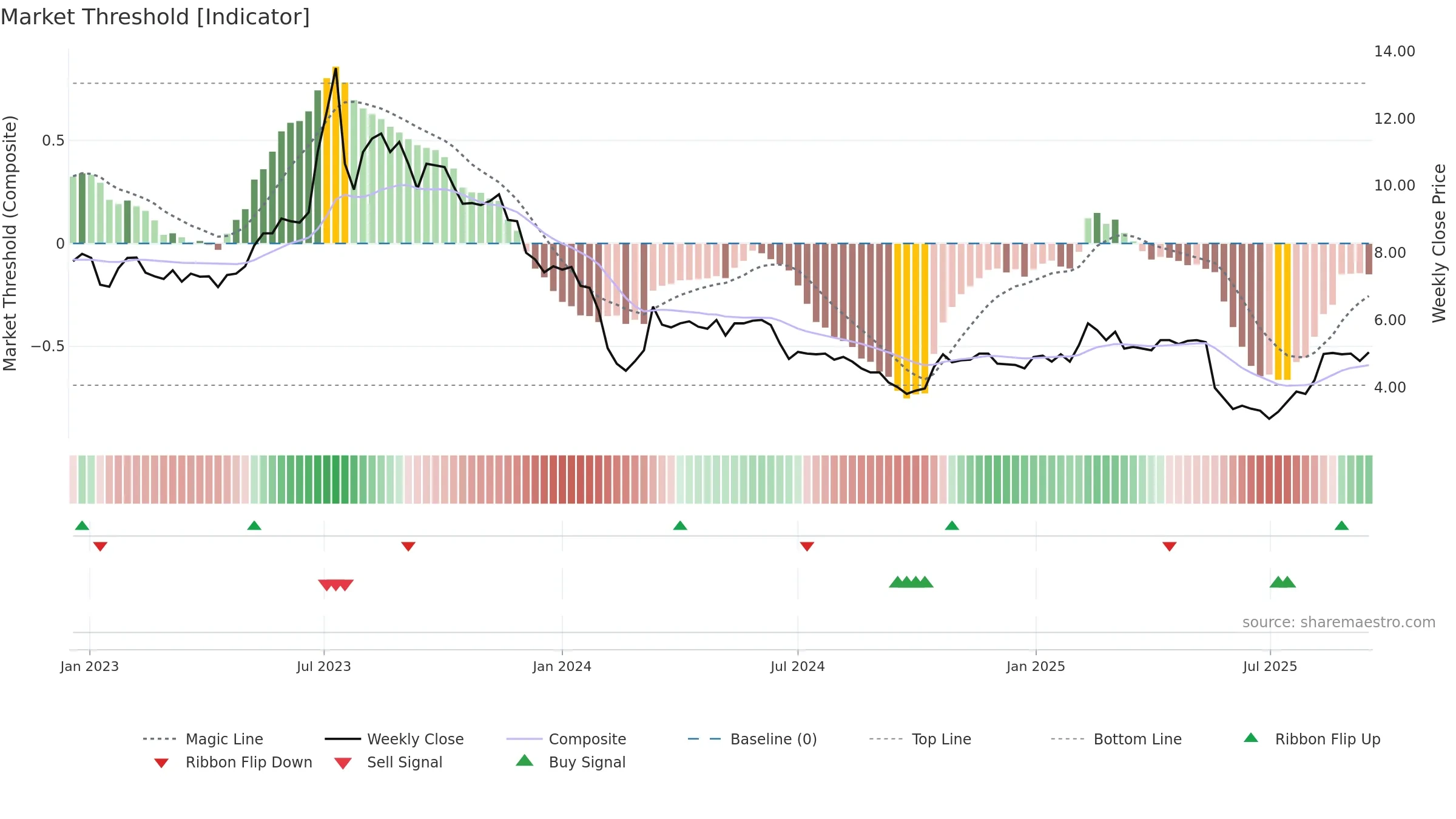Click the 6.00 price axis label
1456x819 pixels.
[1390, 320]
